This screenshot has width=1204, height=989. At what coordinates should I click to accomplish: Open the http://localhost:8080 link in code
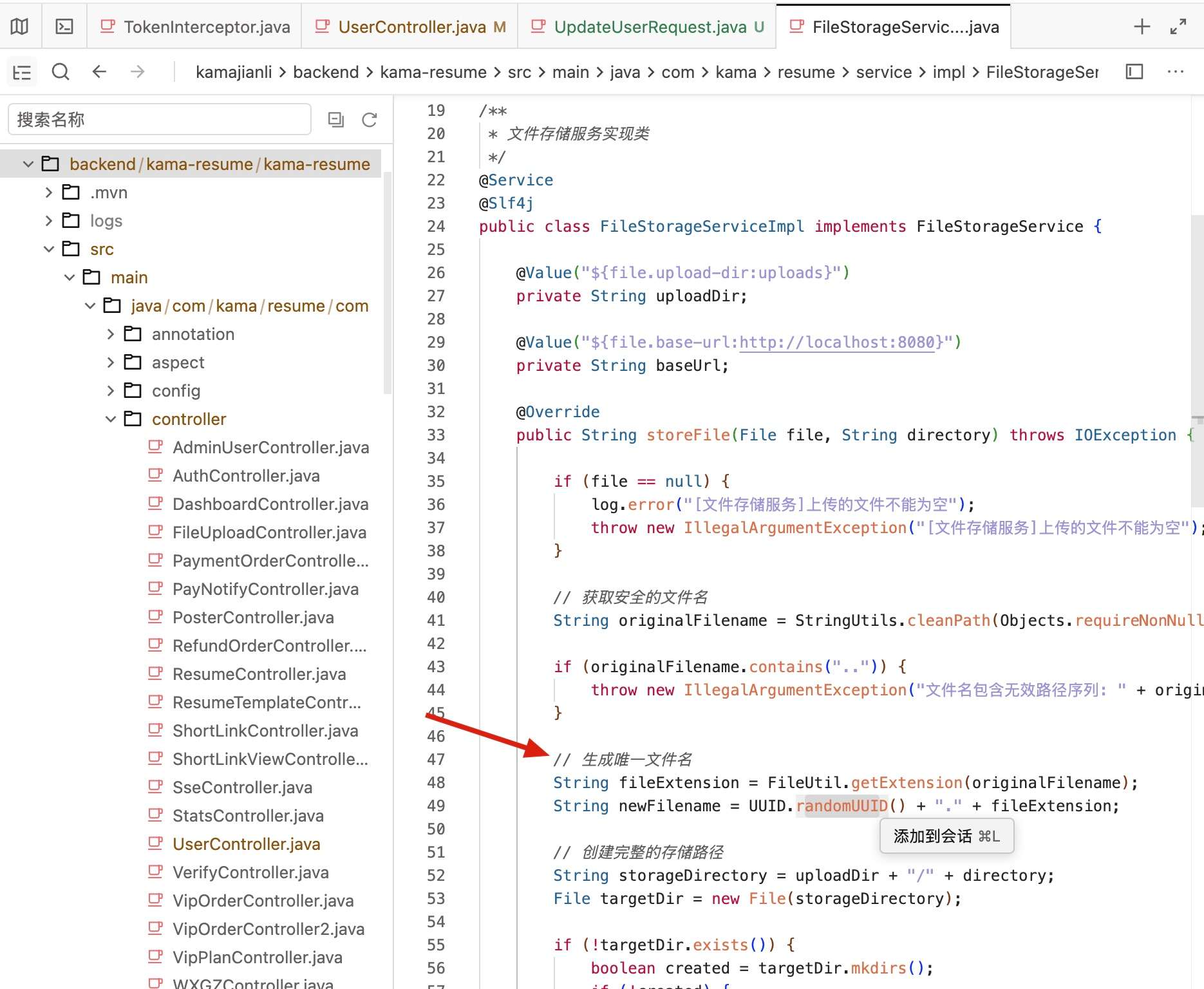(837, 342)
